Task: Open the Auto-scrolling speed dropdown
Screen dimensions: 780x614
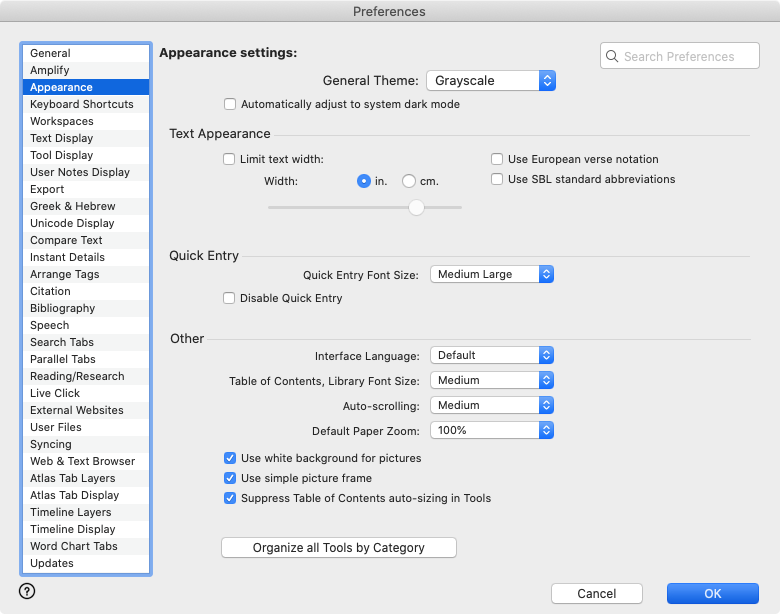Action: click(x=491, y=405)
